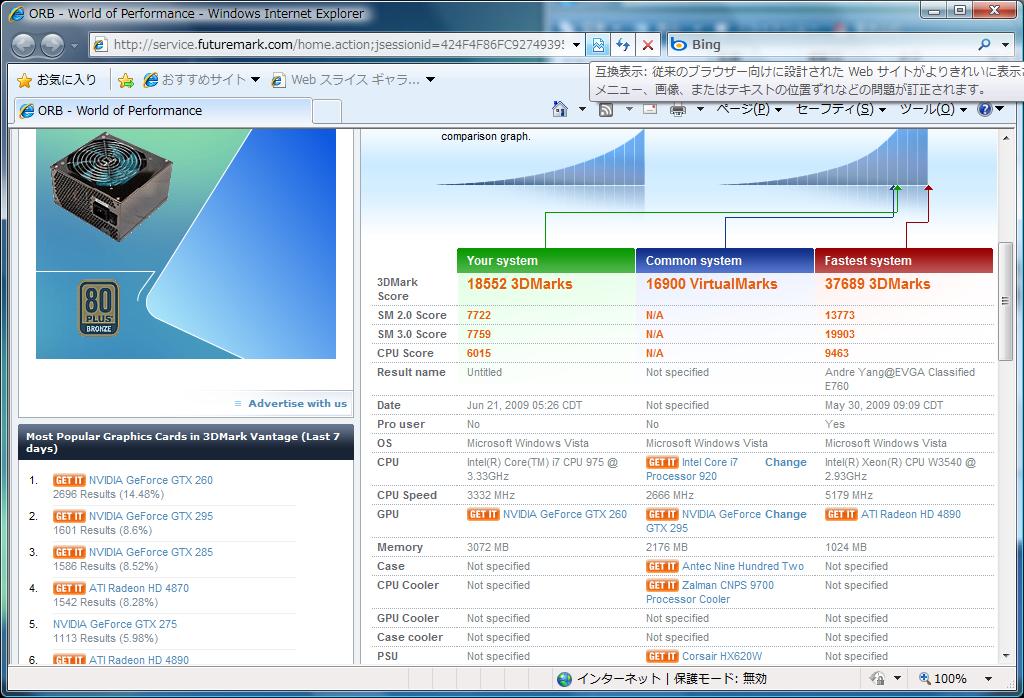Open Zalman CNPS 9700 Processor Cooler link
The height and width of the screenshot is (698, 1024).
click(x=709, y=592)
